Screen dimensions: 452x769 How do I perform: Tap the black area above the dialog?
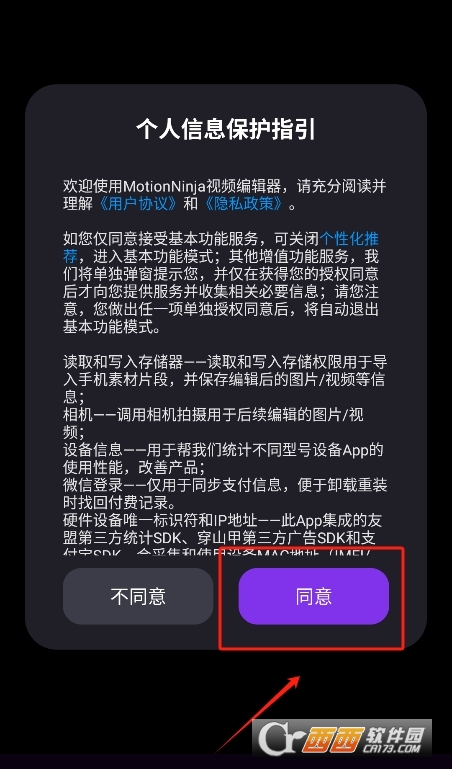tap(226, 42)
